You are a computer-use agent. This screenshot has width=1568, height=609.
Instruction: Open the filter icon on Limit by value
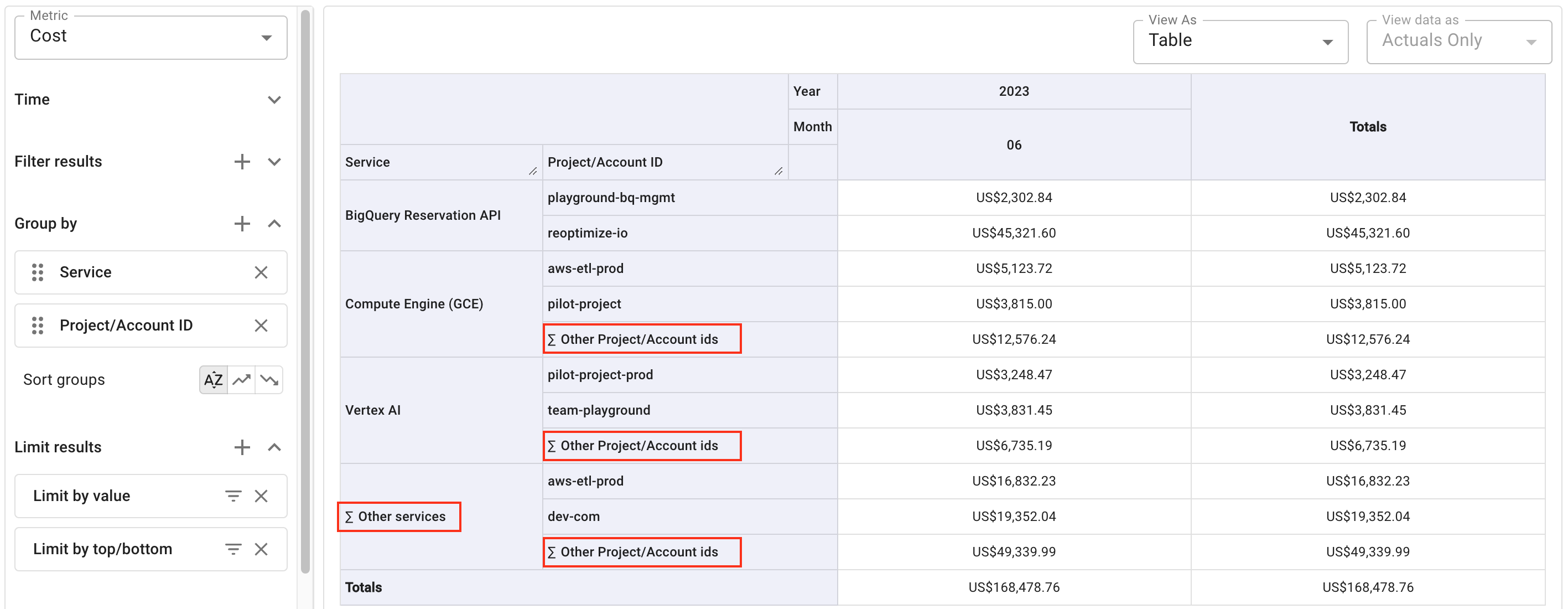pos(233,496)
